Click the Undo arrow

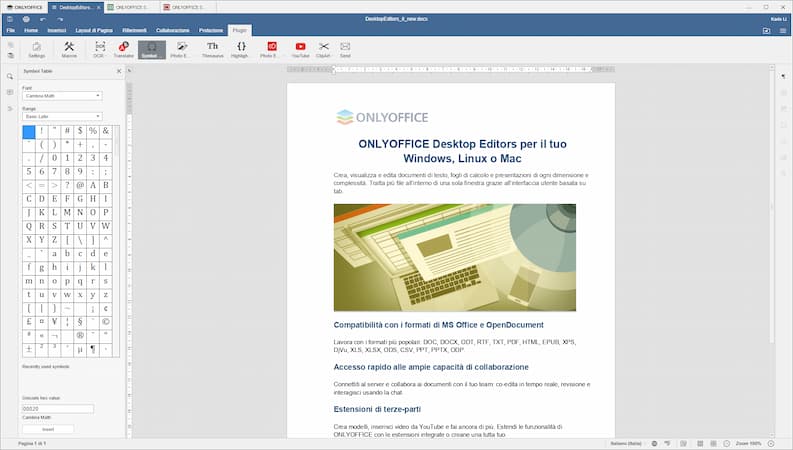(x=43, y=19)
